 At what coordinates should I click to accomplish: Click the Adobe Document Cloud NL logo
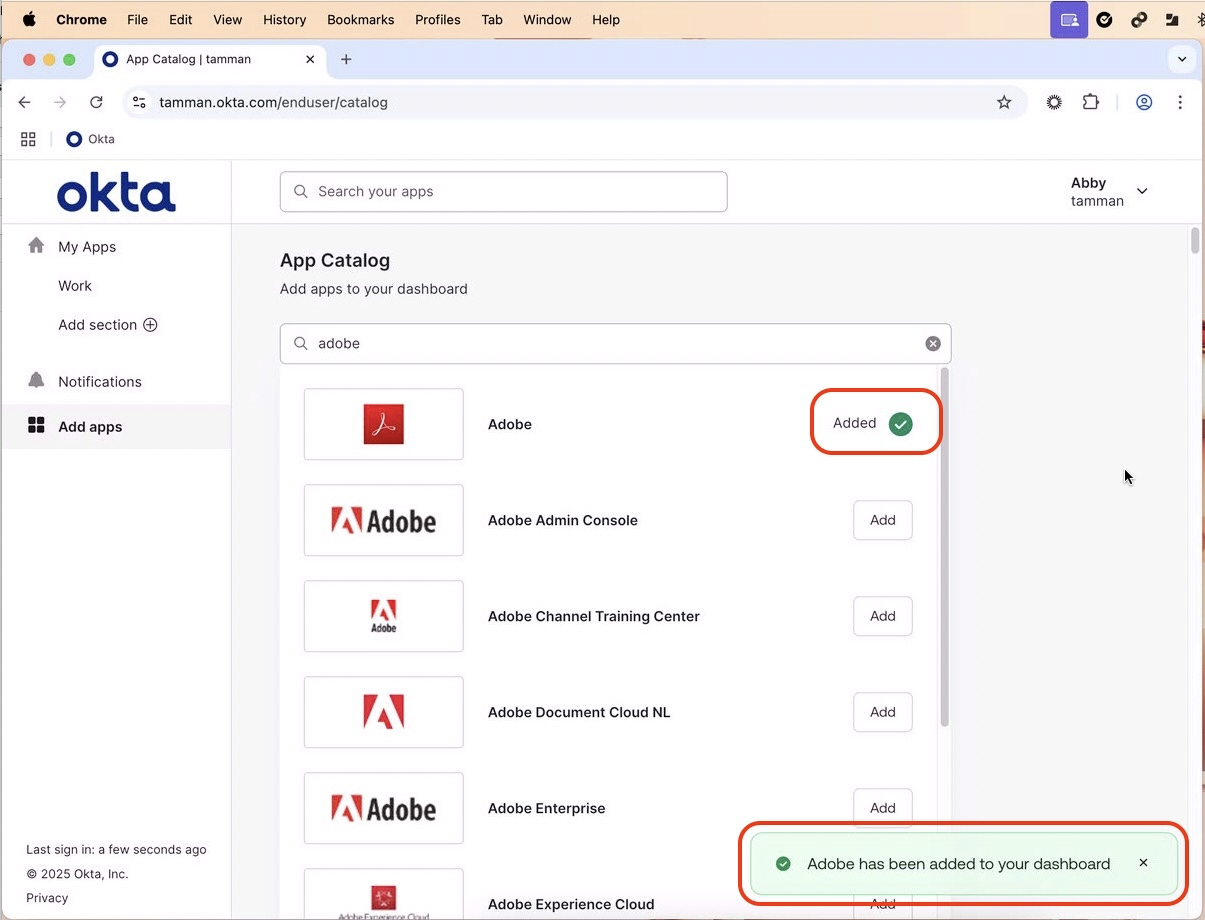pyautogui.click(x=383, y=712)
